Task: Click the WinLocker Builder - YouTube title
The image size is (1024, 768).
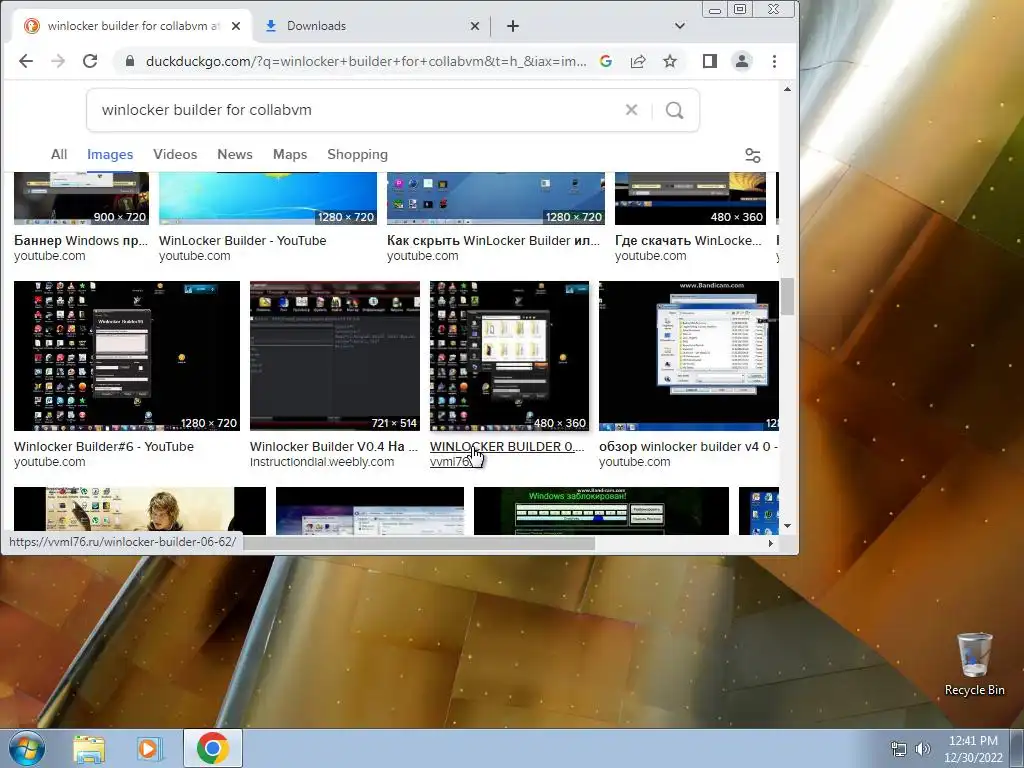Action: point(242,240)
